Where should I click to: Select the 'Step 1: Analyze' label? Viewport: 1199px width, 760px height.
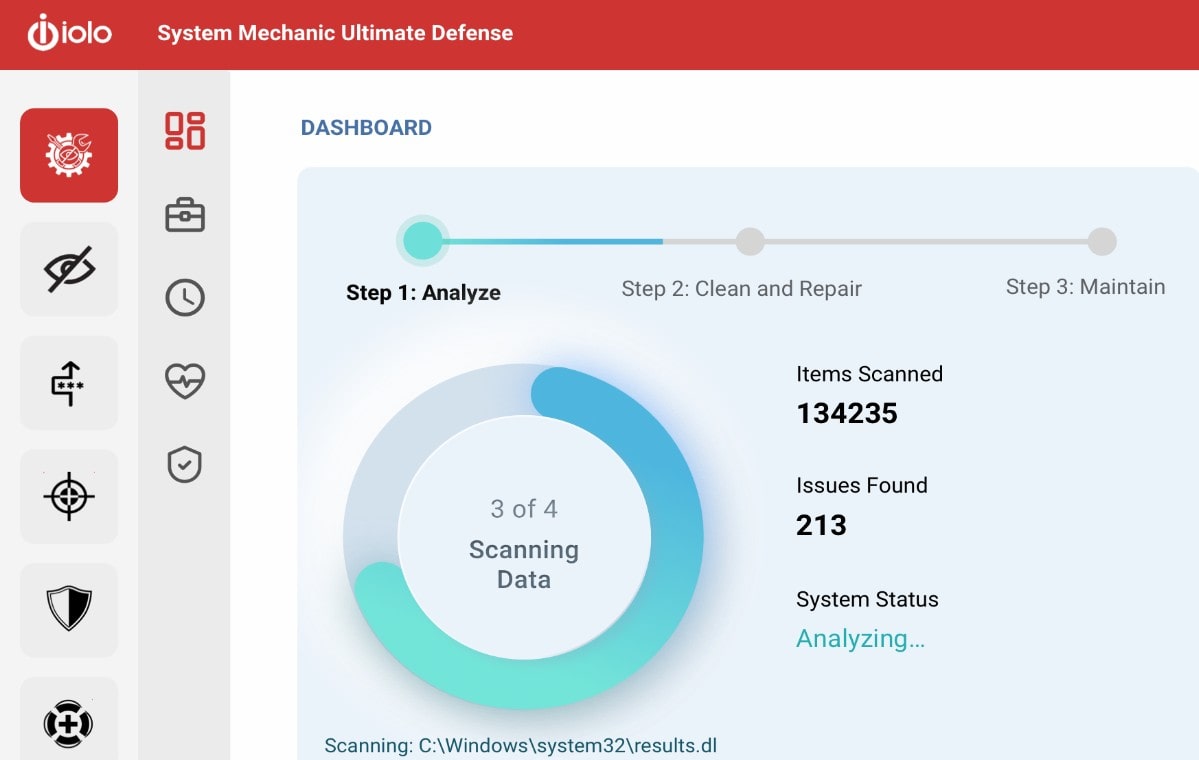click(424, 293)
